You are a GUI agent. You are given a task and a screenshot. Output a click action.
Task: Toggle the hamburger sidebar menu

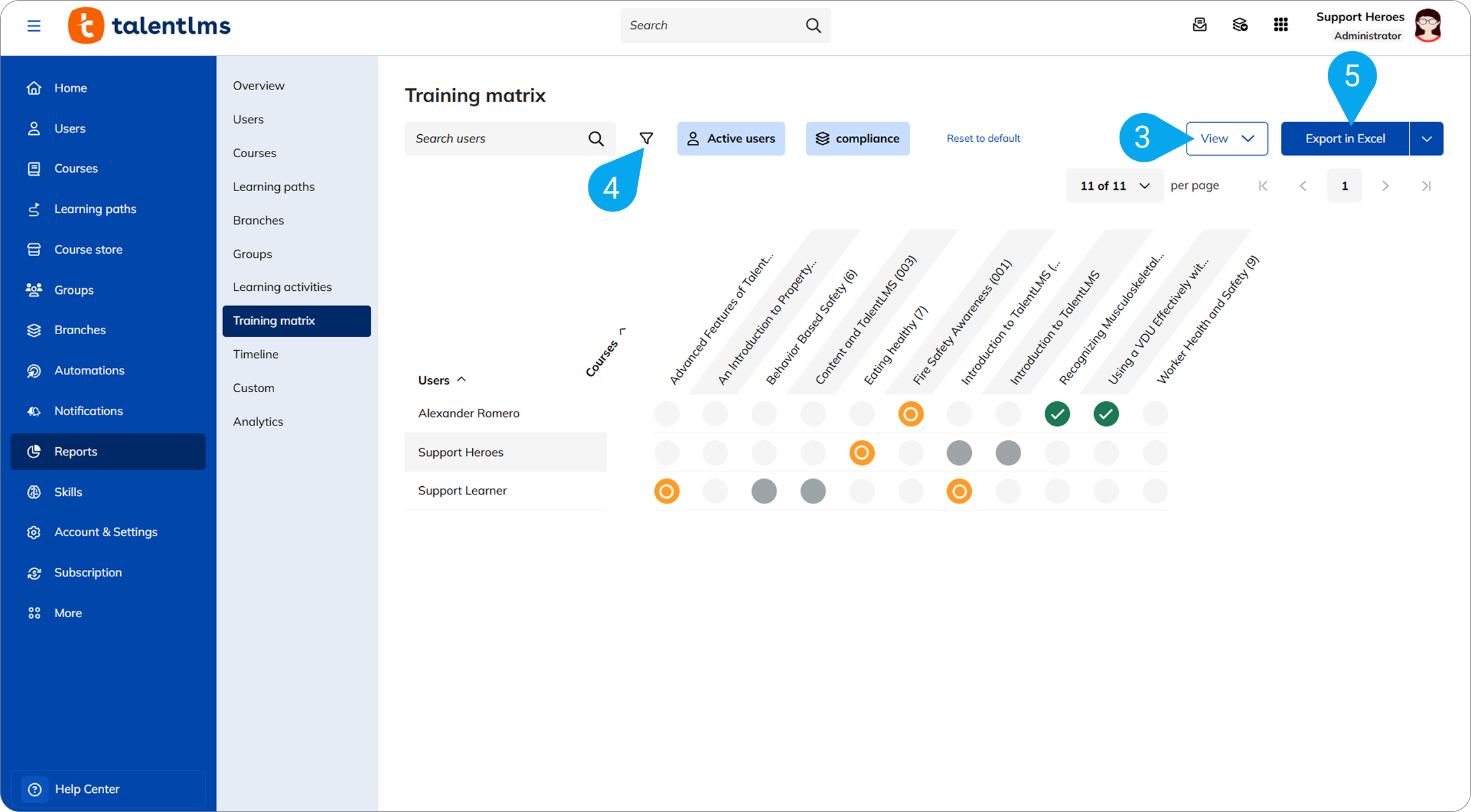tap(34, 26)
